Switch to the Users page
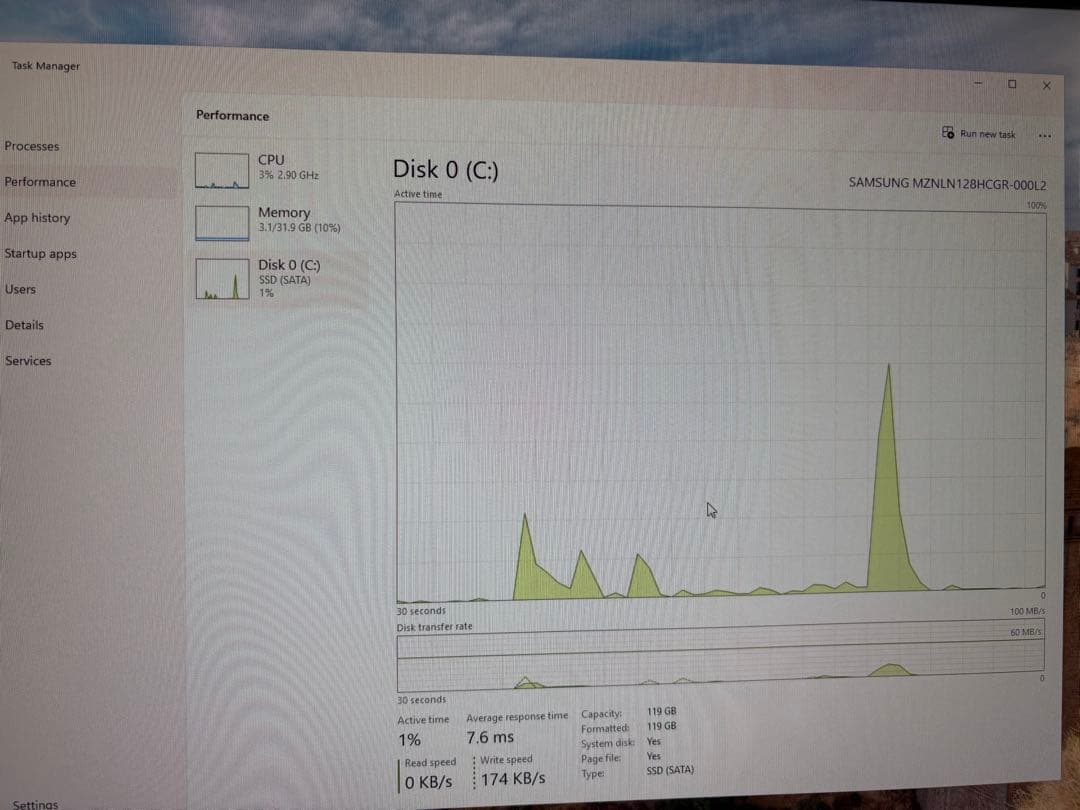Screen dimensions: 1080x810 pos(20,289)
